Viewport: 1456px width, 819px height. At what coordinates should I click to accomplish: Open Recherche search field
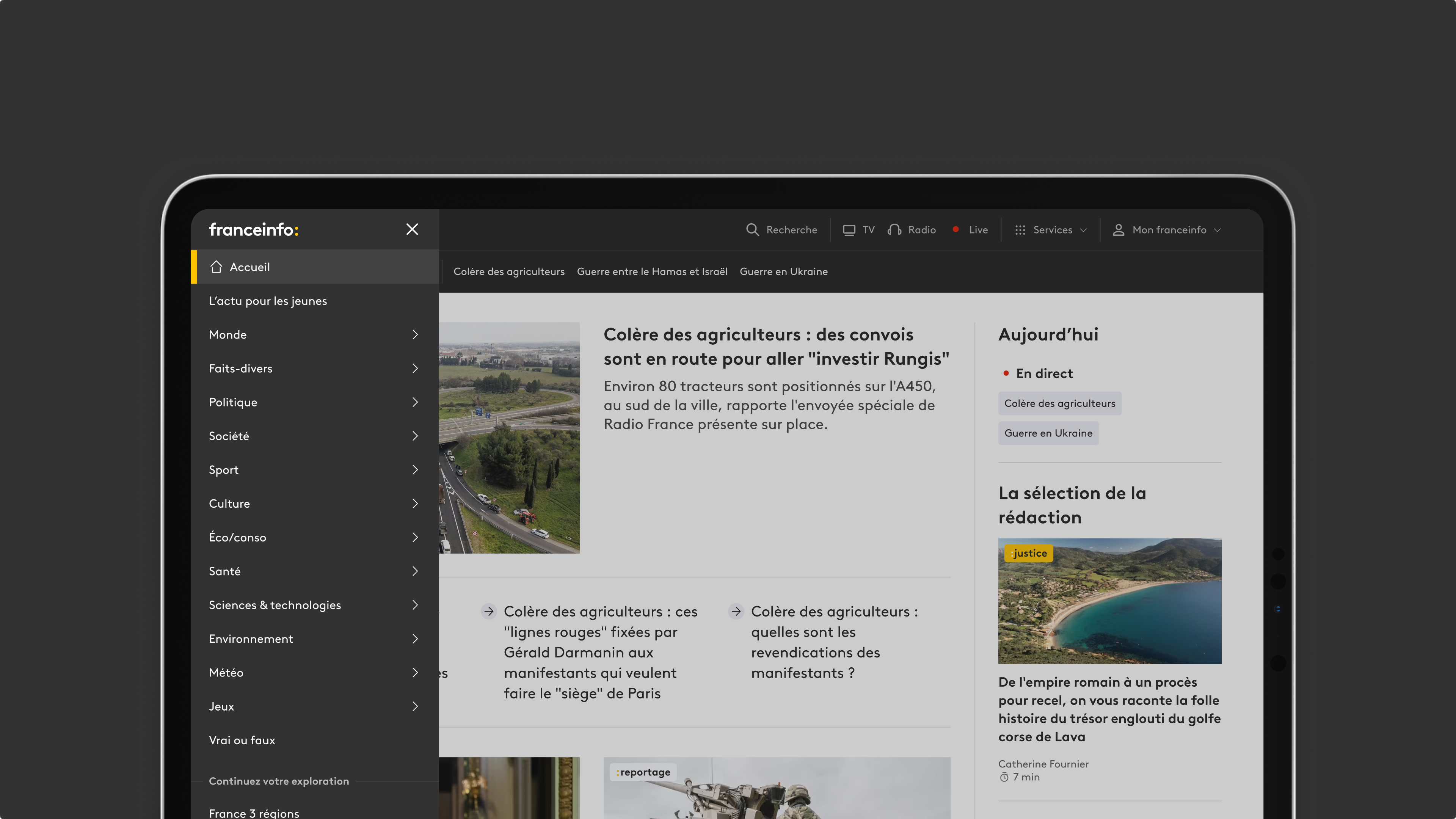(x=782, y=230)
